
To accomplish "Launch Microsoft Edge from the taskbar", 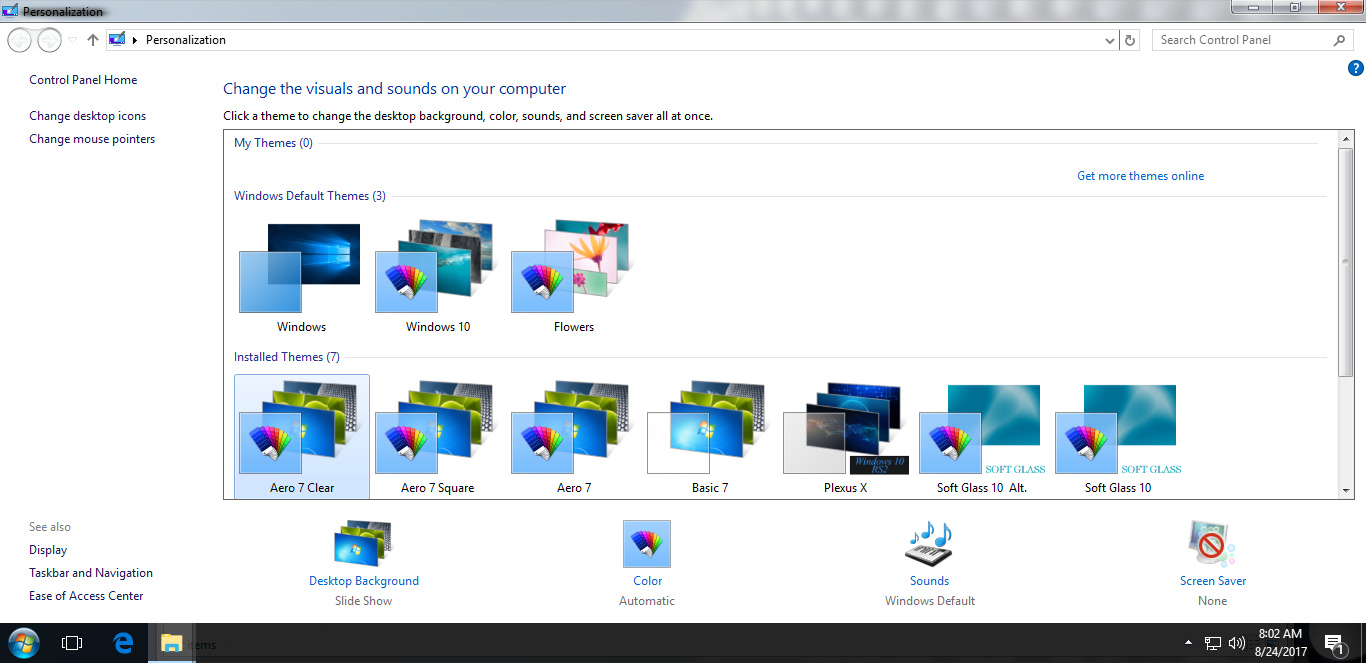I will [123, 643].
